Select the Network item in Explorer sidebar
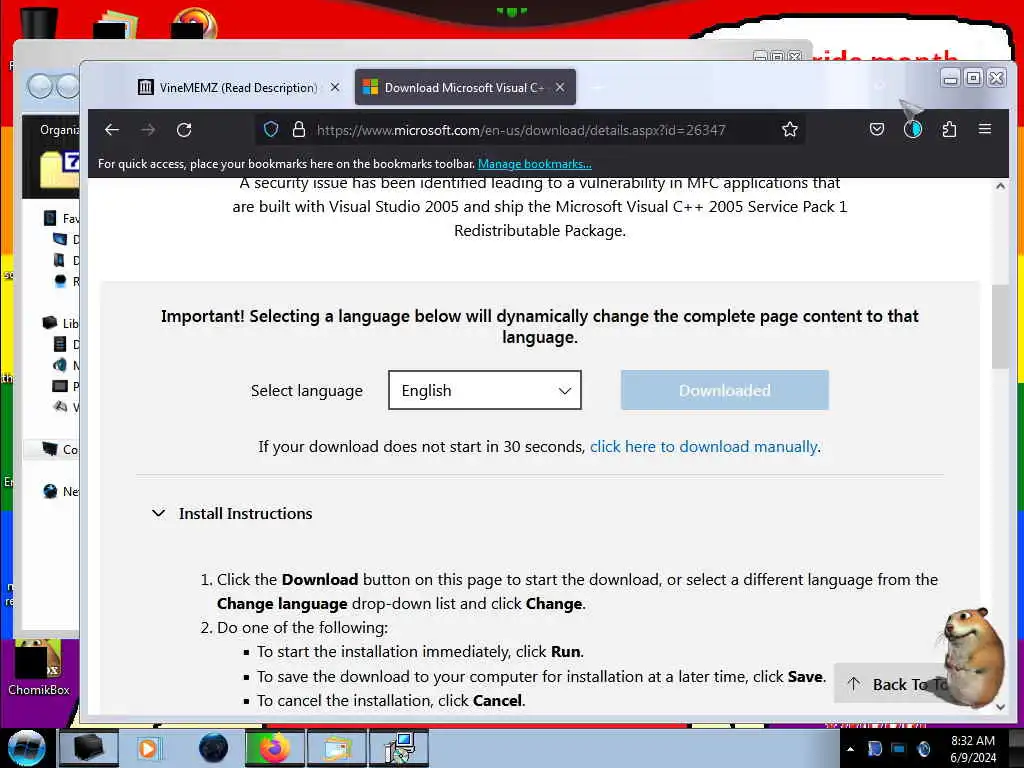 click(63, 491)
